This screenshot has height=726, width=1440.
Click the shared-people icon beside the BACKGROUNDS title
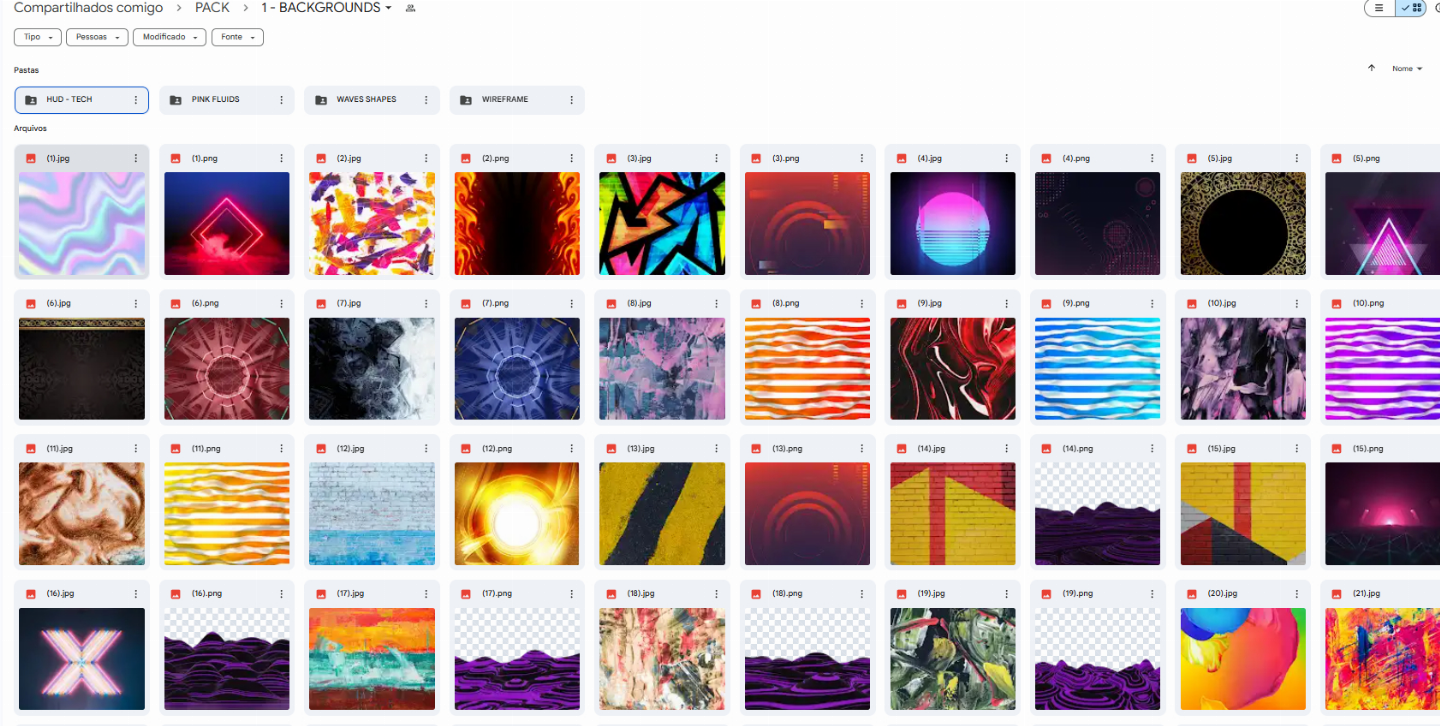tap(410, 8)
